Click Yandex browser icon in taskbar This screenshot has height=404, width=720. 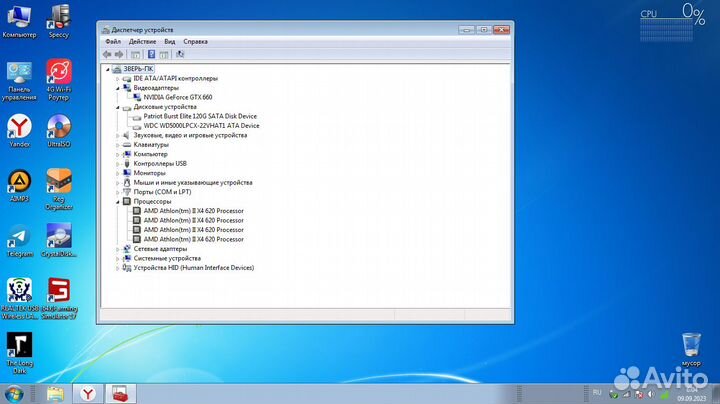coord(89,393)
